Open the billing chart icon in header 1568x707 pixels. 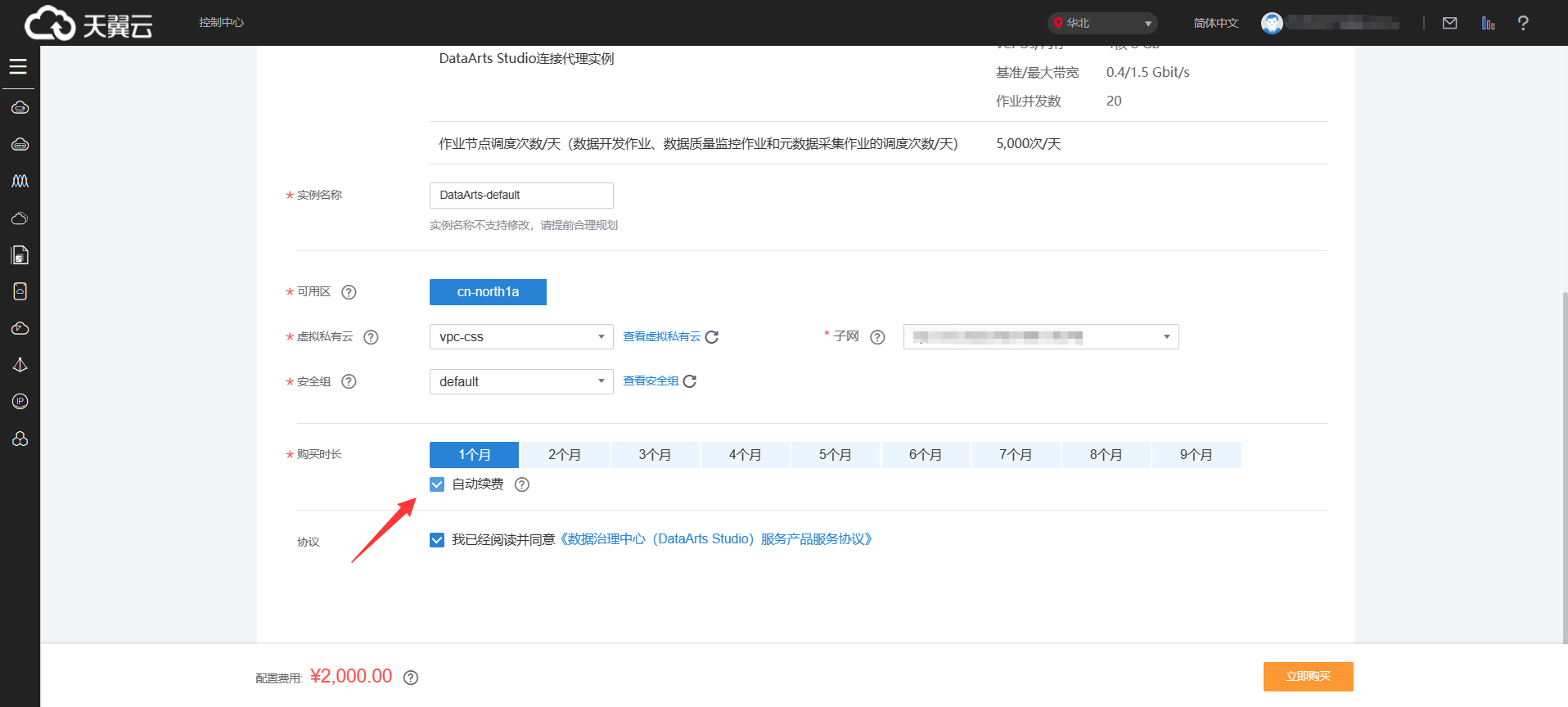[1488, 23]
